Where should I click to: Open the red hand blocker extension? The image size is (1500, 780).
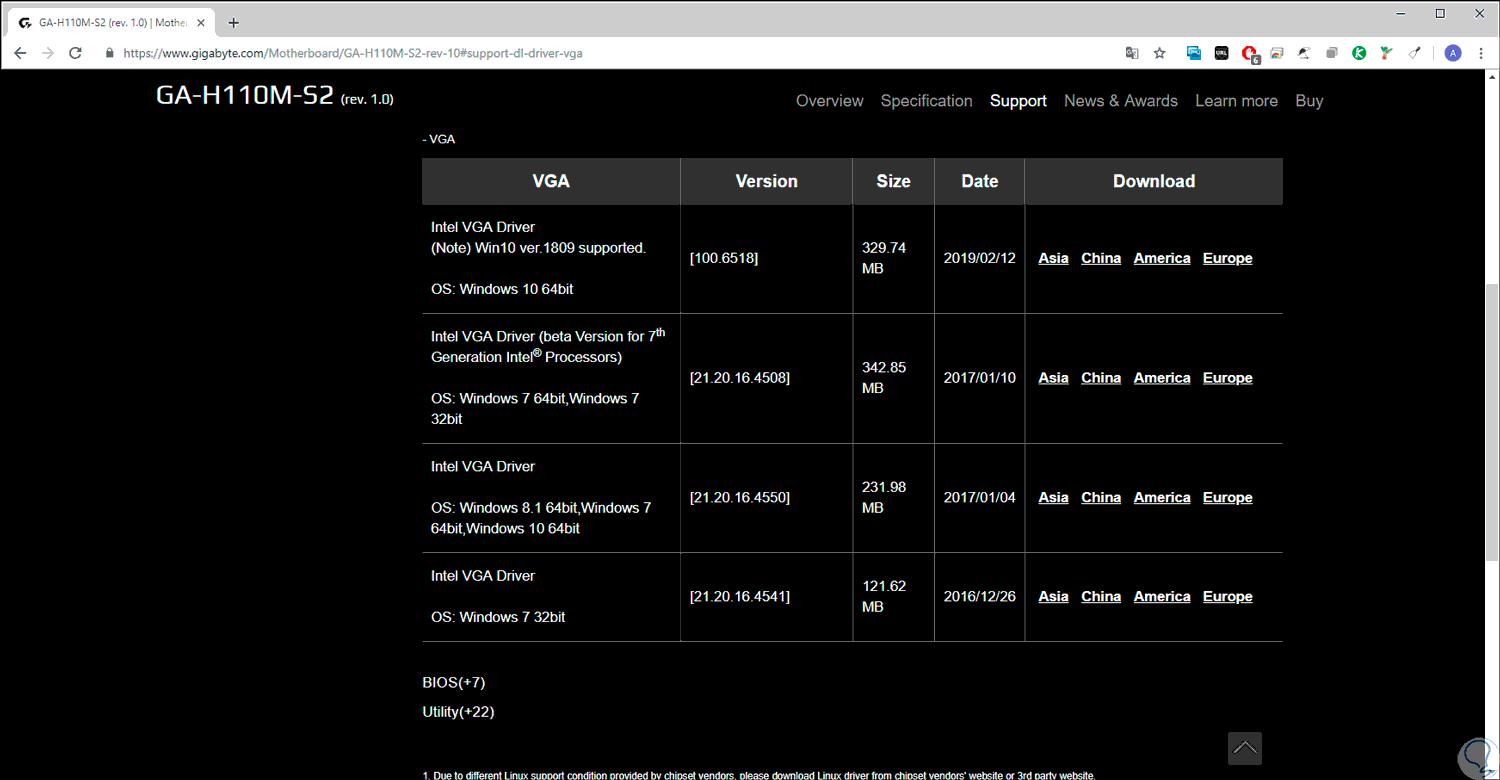pyautogui.click(x=1250, y=54)
